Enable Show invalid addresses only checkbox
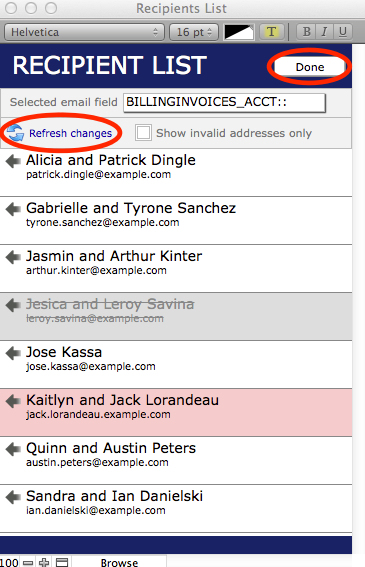Viewport: 365px width, 567px height. (143, 133)
